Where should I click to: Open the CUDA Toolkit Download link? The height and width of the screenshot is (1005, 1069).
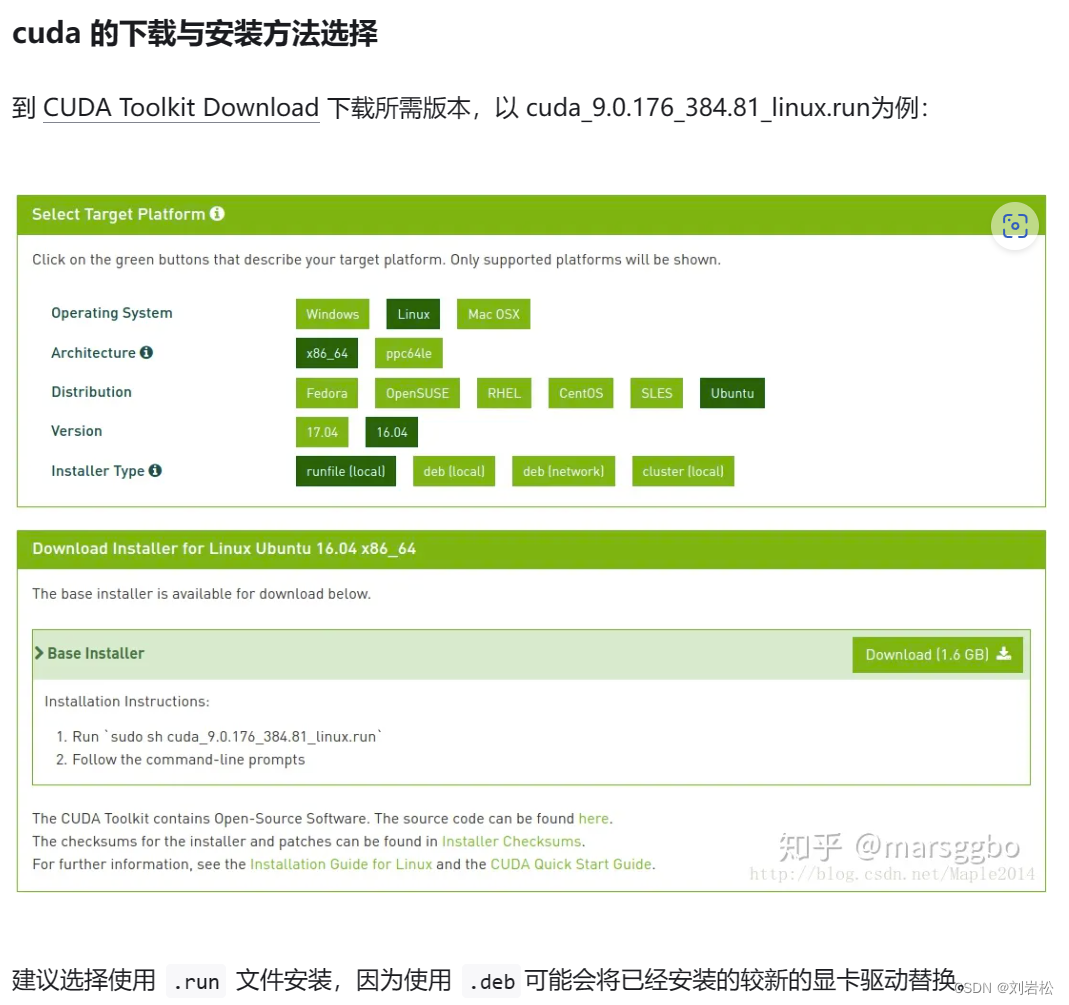(x=180, y=107)
